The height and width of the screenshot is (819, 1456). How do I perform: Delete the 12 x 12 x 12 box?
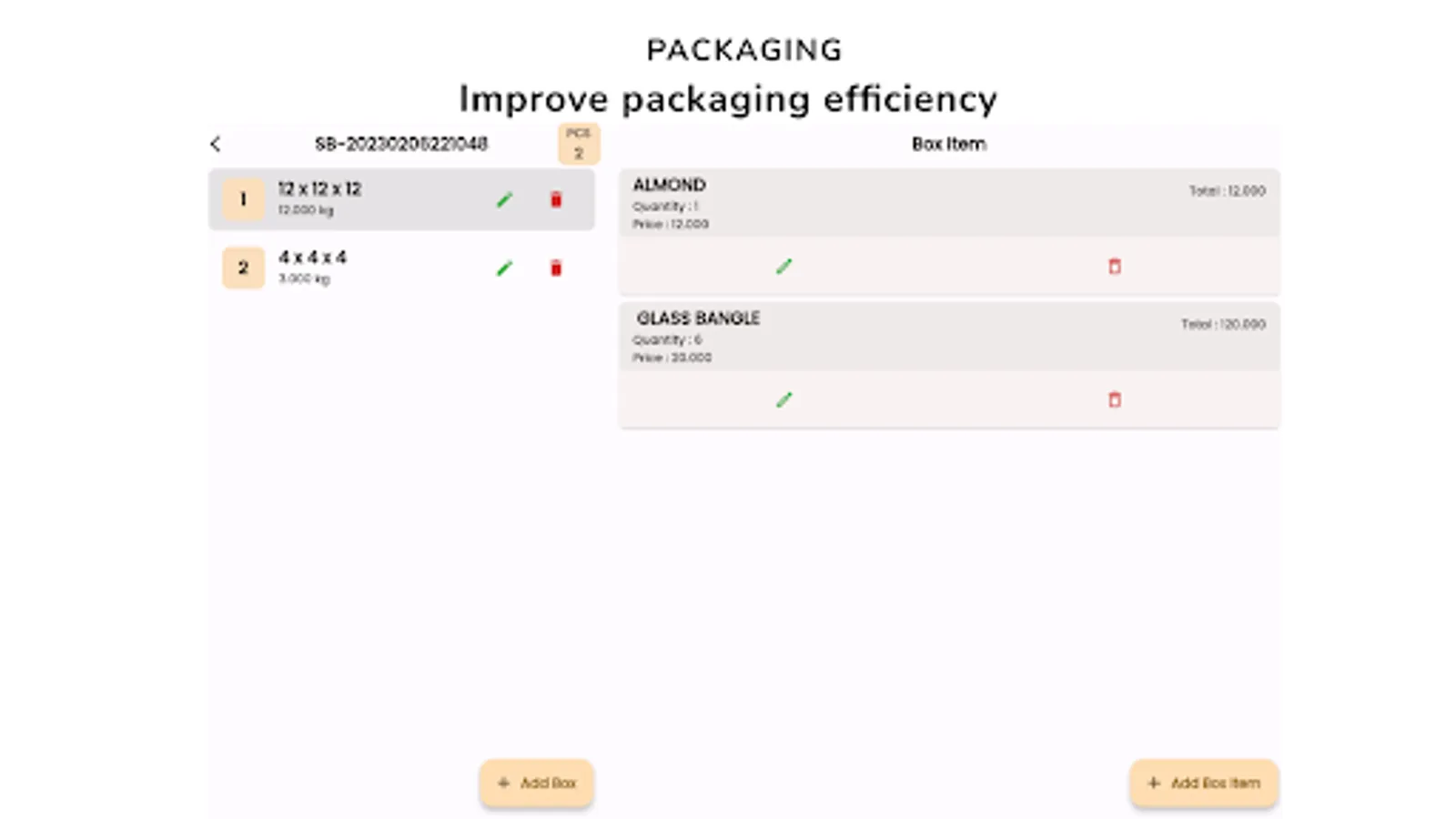click(x=556, y=199)
